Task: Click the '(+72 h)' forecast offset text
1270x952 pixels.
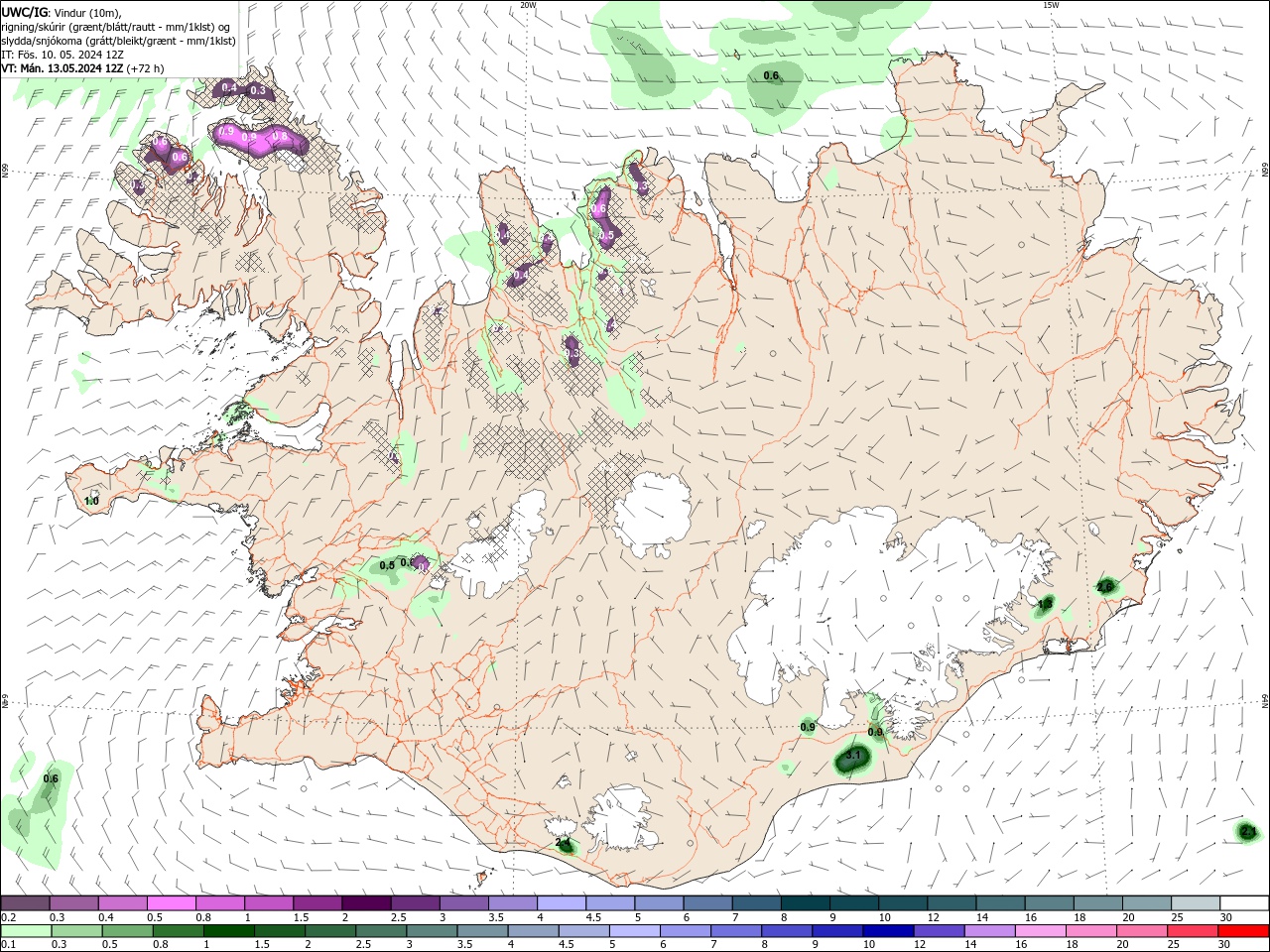Action: coord(146,68)
